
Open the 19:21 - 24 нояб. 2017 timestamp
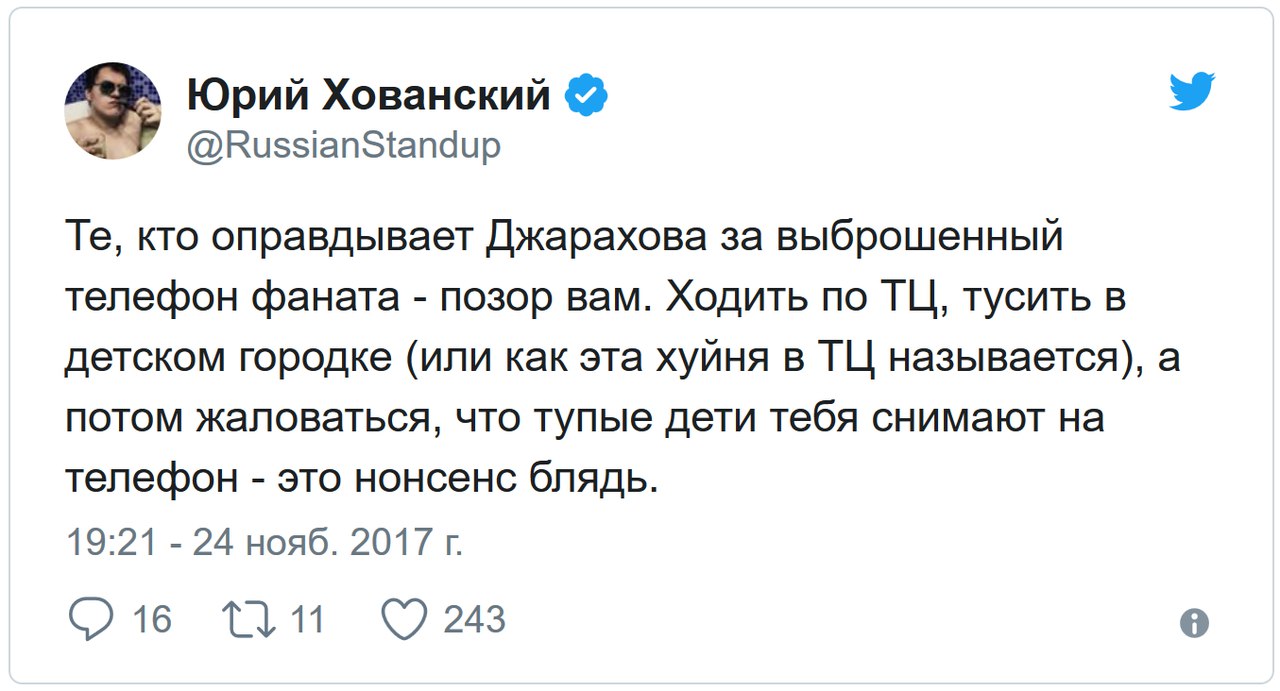click(x=264, y=542)
